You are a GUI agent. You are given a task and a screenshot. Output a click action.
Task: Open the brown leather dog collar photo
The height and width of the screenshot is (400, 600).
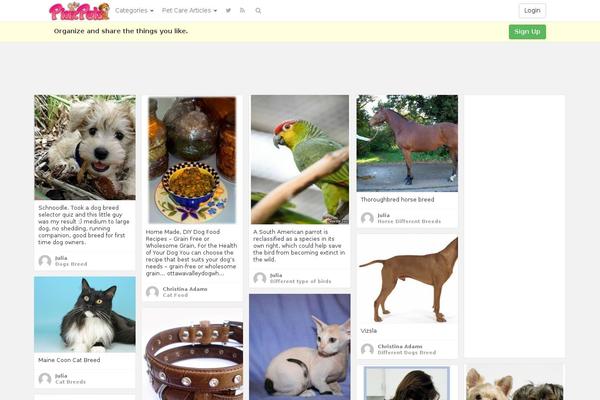tap(193, 356)
